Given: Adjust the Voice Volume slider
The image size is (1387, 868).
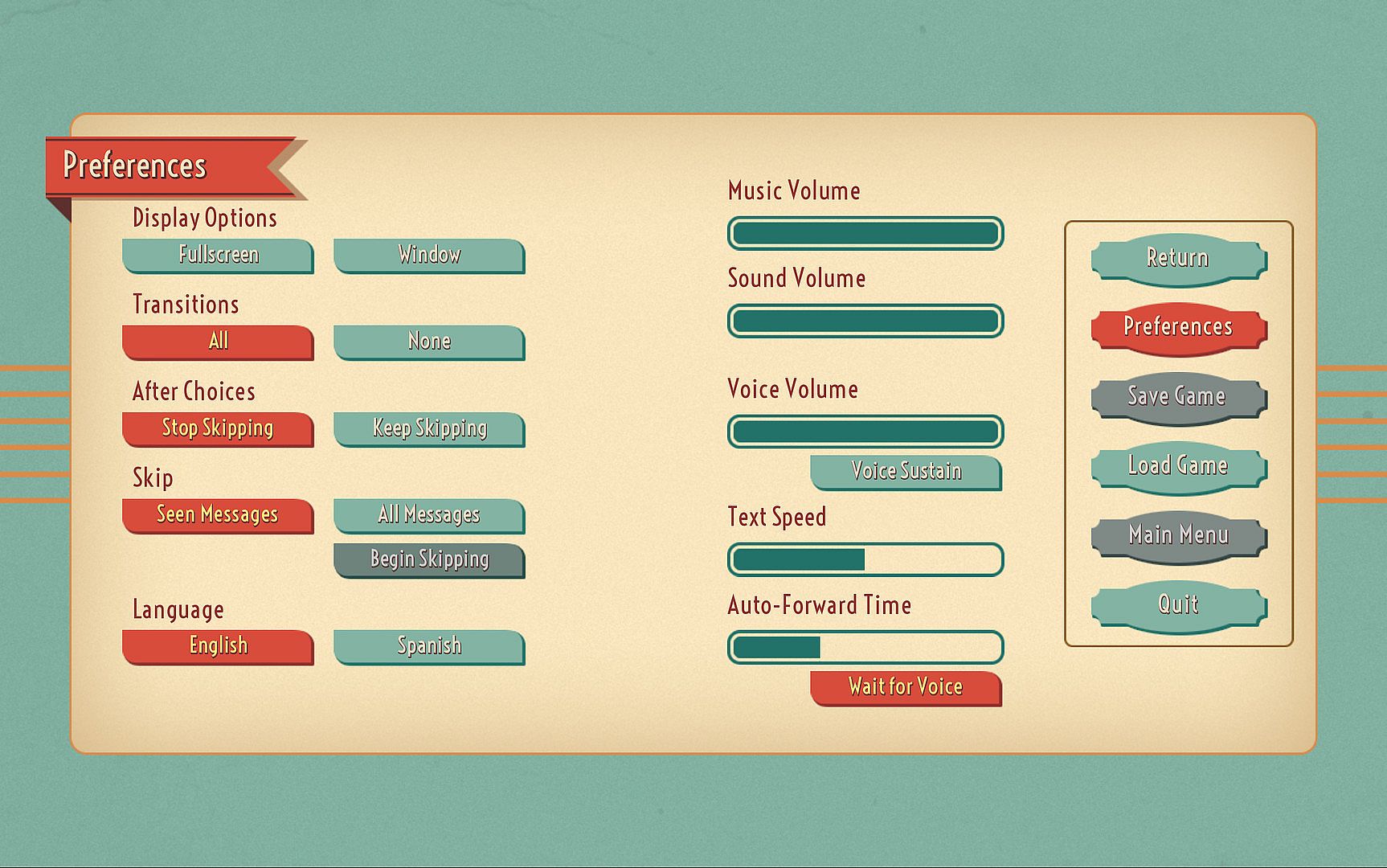Looking at the screenshot, I should pos(865,432).
